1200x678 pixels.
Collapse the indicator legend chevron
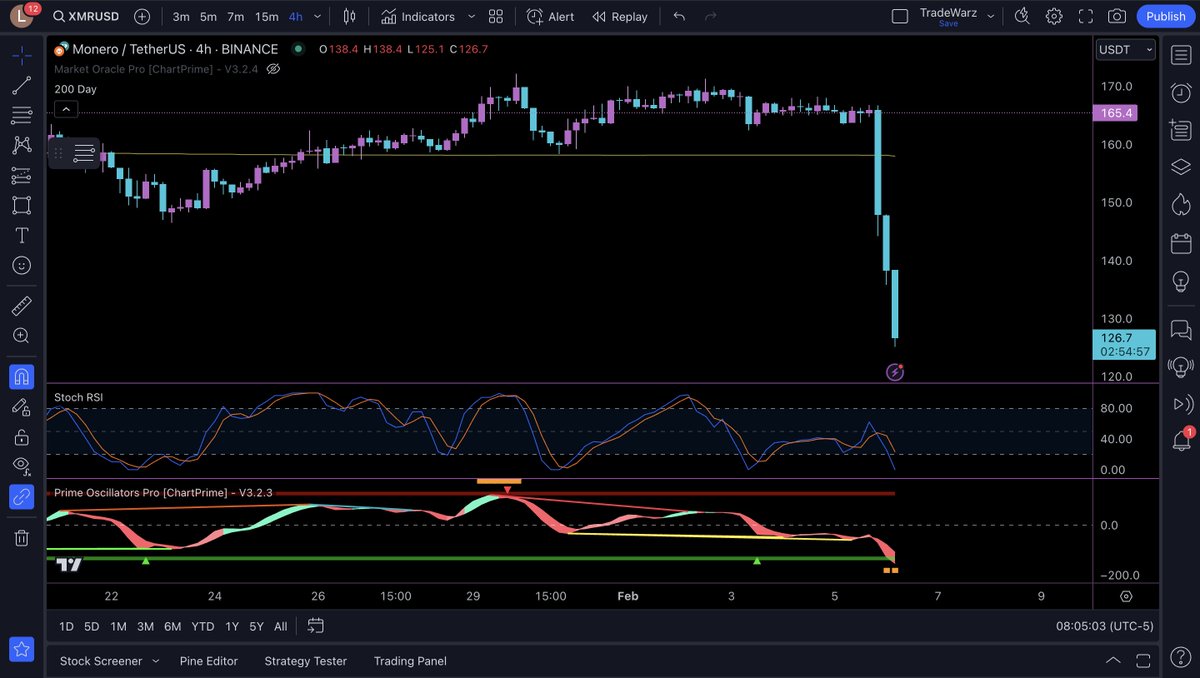(x=65, y=109)
